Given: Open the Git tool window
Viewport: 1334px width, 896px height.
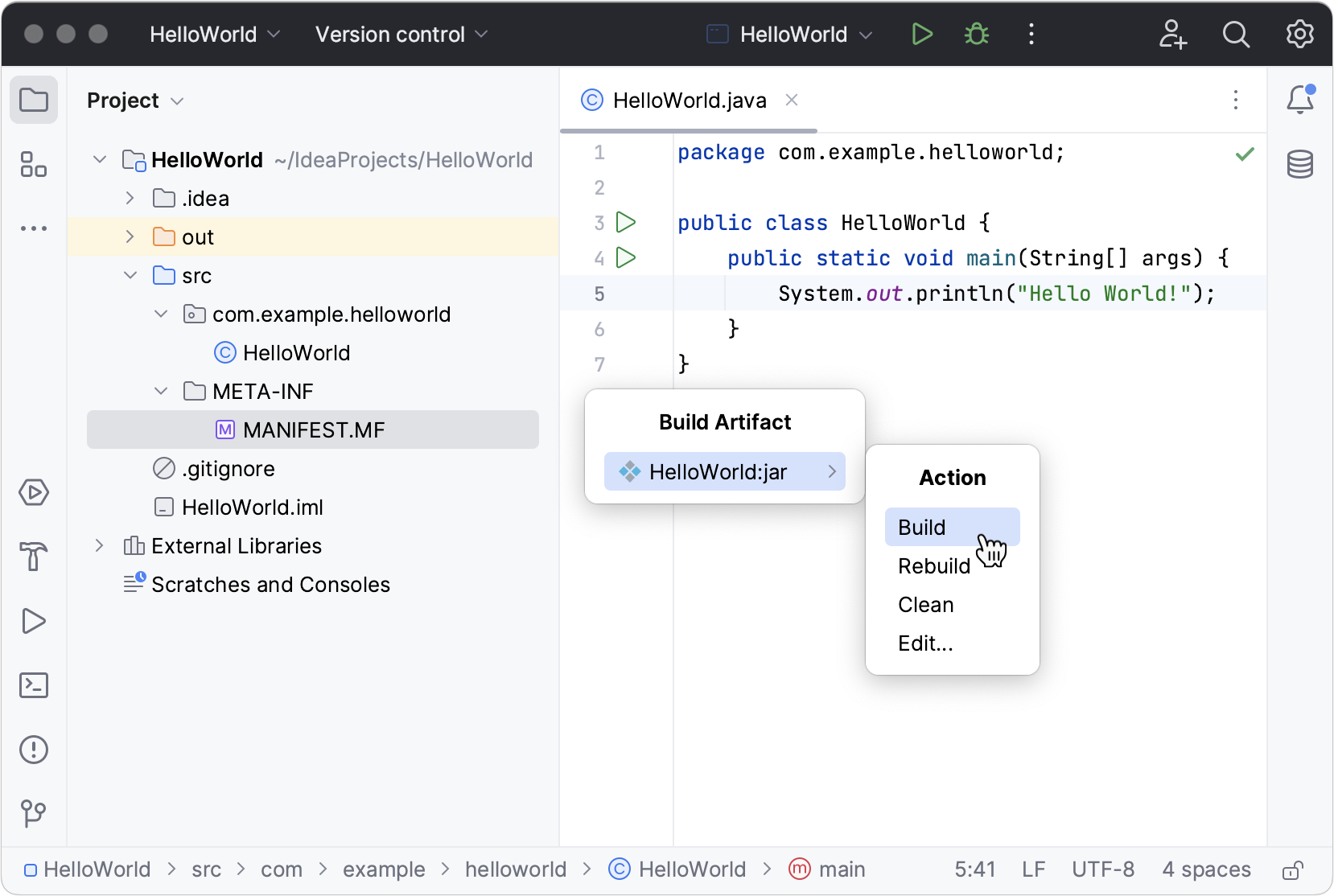Looking at the screenshot, I should [x=34, y=814].
